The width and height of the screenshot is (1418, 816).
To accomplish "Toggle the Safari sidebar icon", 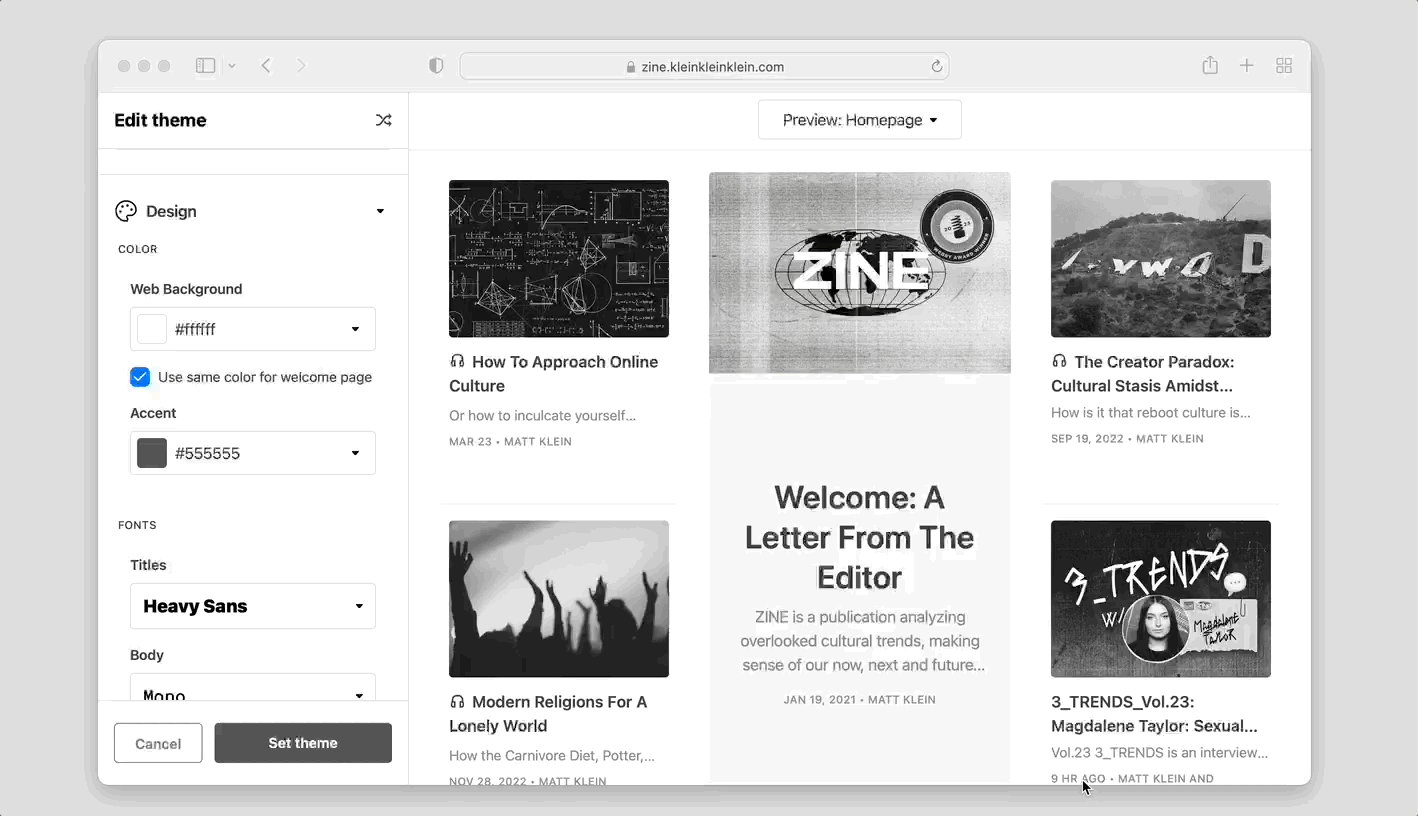I will point(205,66).
